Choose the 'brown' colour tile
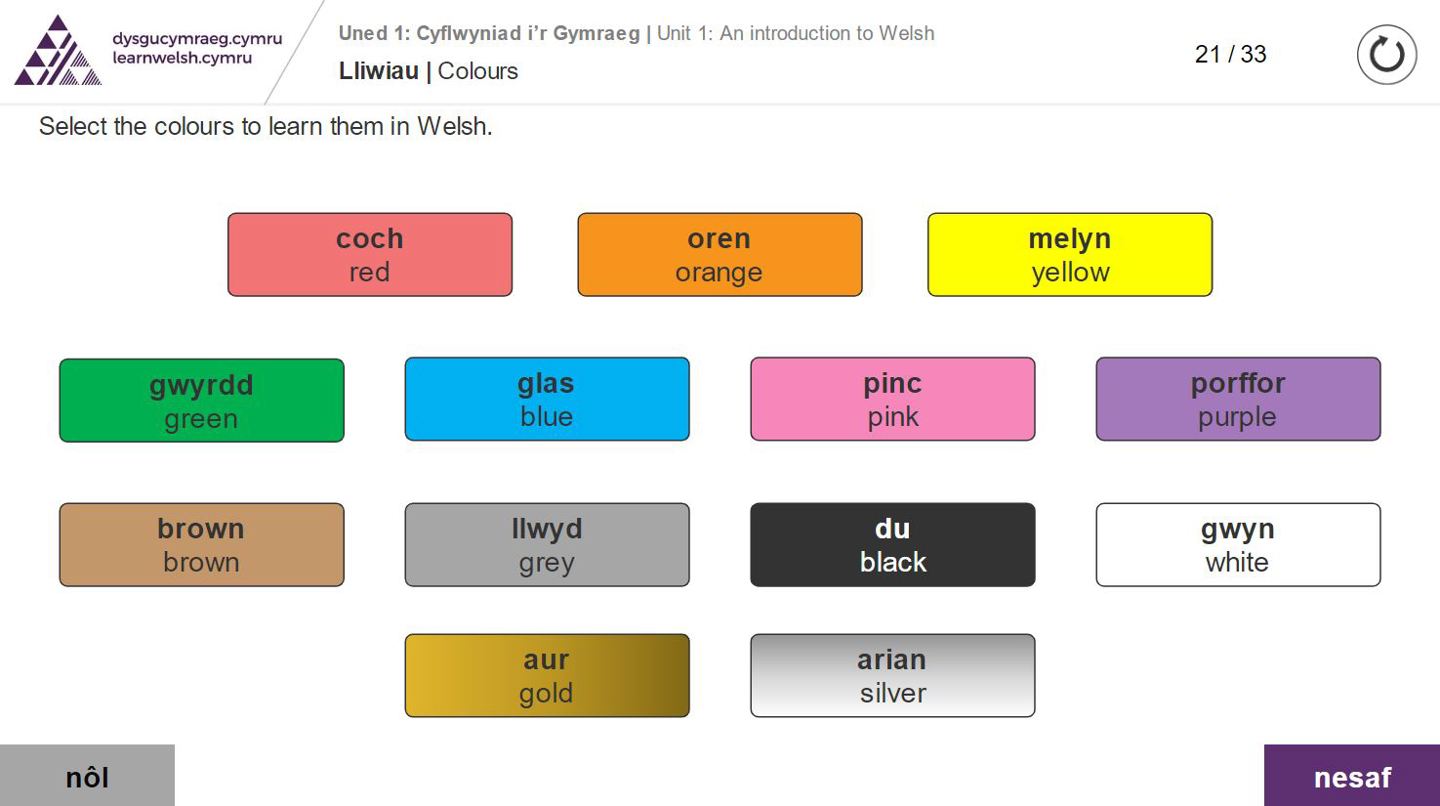Screen dimensions: 1440x806 (201, 545)
